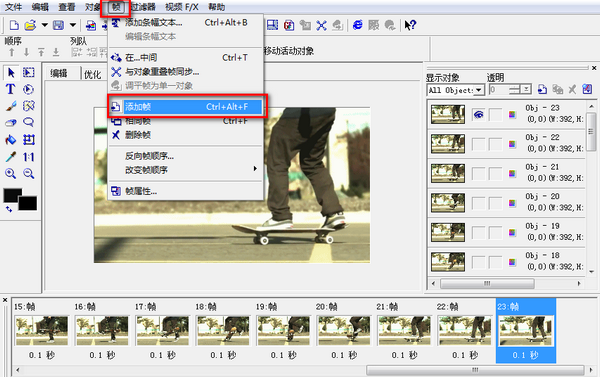The image size is (600, 377).
Task: Click the canvas size toolbar icon
Action: coord(272,25)
